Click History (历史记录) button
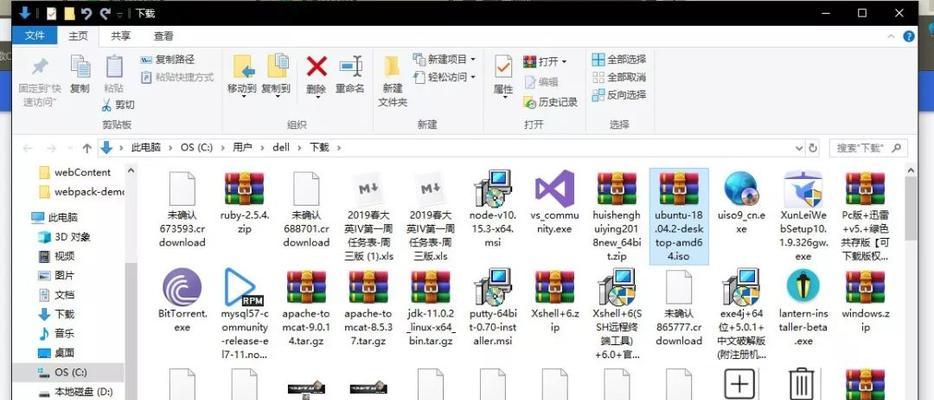The width and height of the screenshot is (934, 400). coord(551,102)
